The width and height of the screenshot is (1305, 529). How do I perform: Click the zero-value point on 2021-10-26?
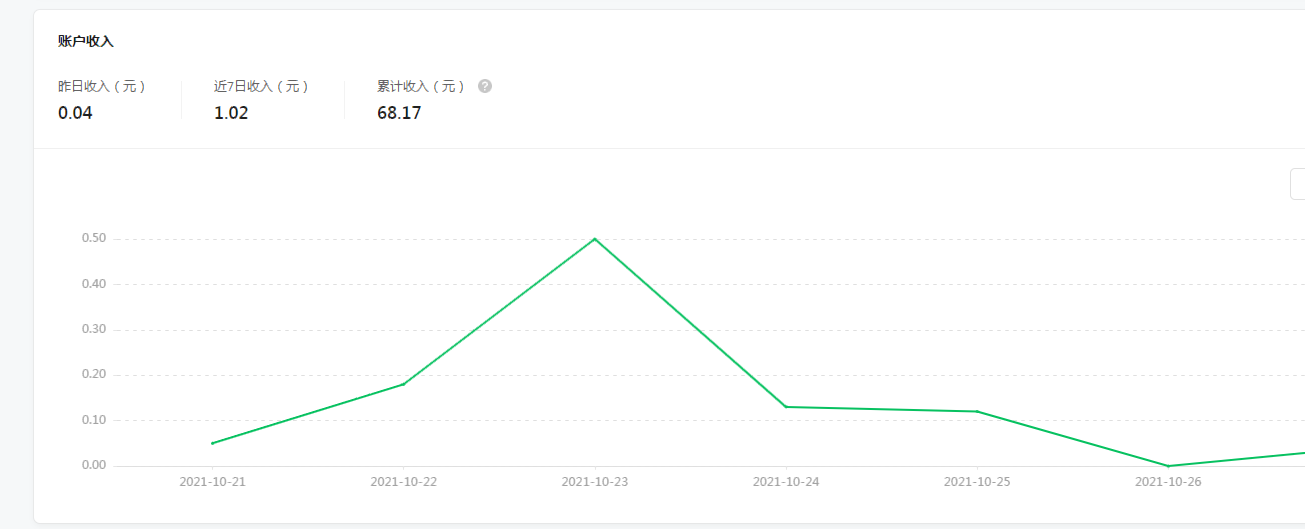(1168, 466)
